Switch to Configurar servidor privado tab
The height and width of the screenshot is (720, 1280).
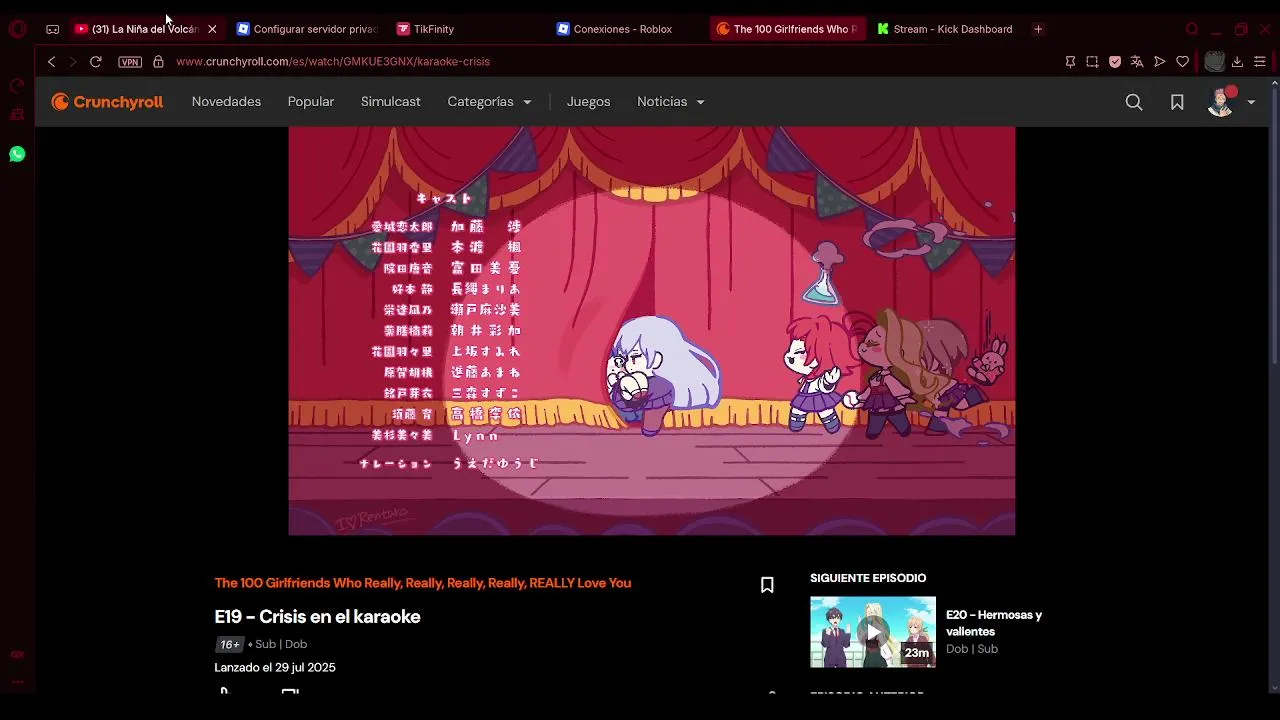(x=306, y=29)
